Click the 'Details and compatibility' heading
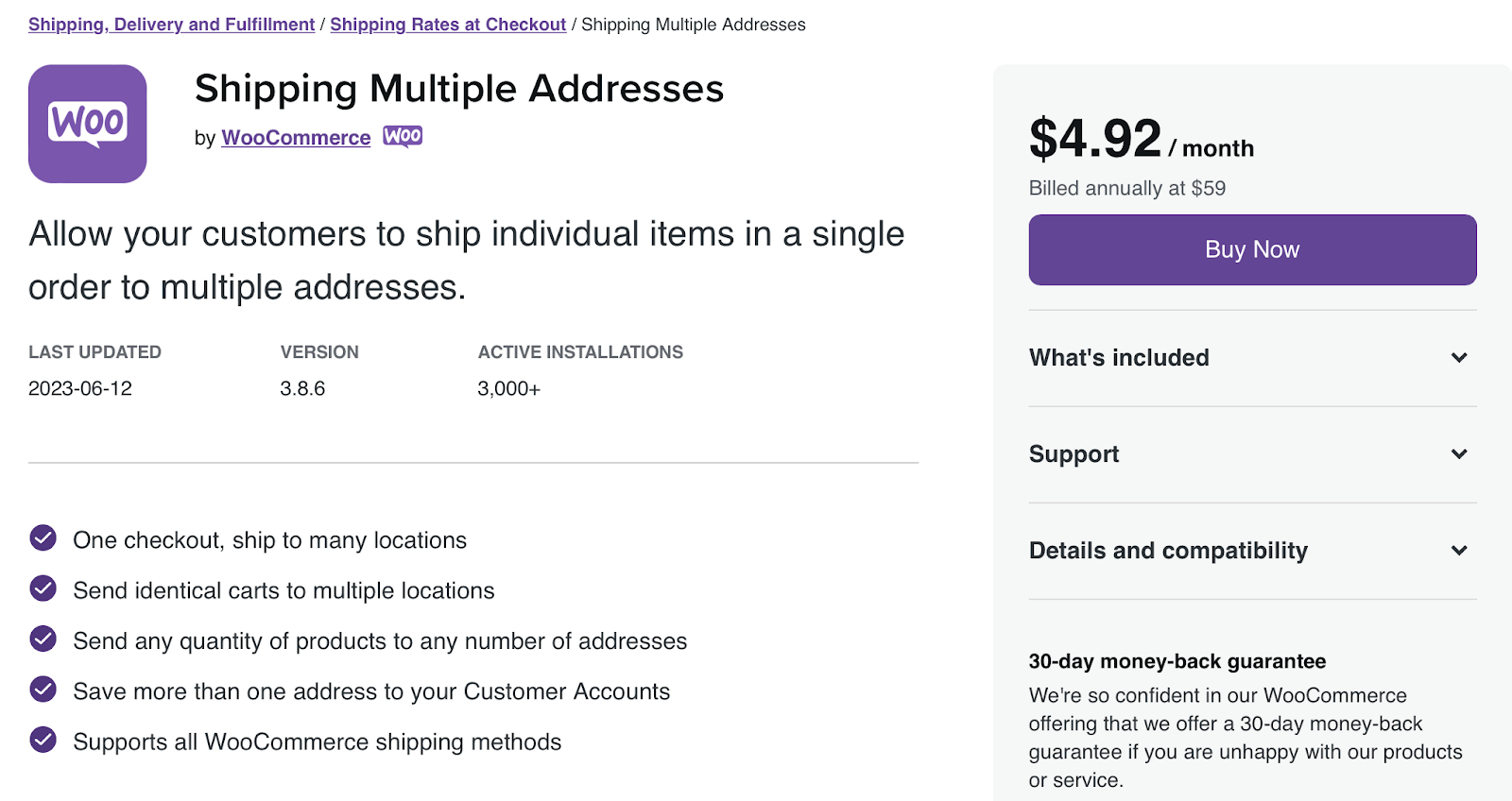The image size is (1512, 801). pos(1168,551)
